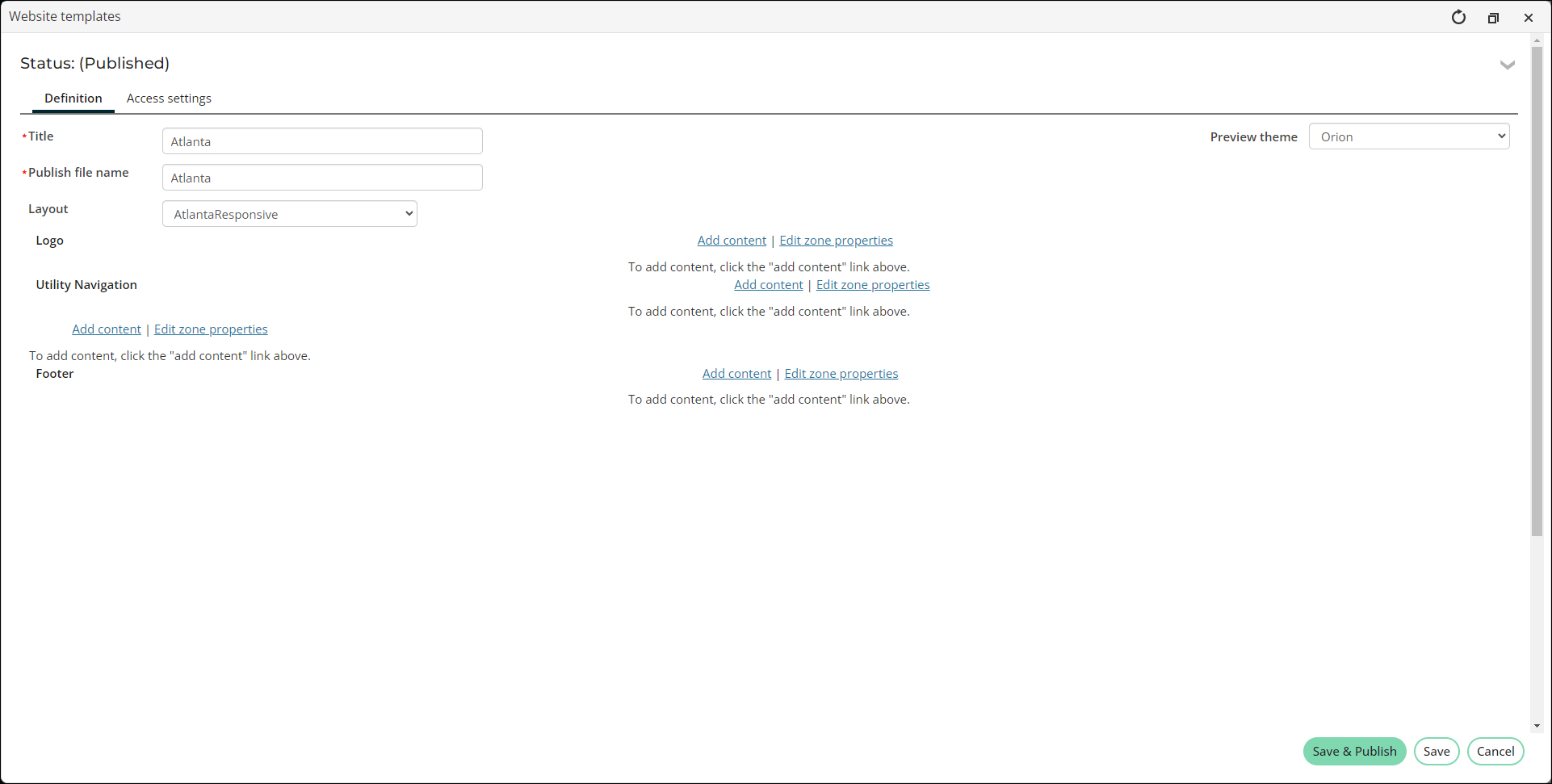
Task: Refresh the Website templates dialog
Action: [1458, 17]
